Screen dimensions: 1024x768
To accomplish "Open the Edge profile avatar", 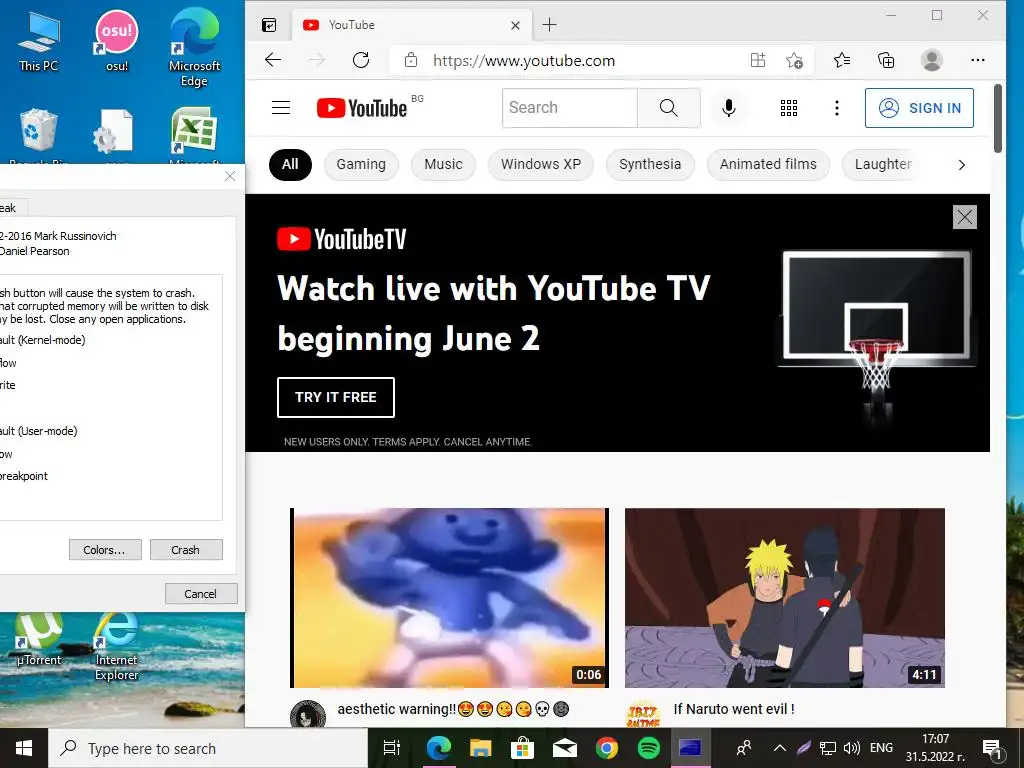I will tap(932, 60).
